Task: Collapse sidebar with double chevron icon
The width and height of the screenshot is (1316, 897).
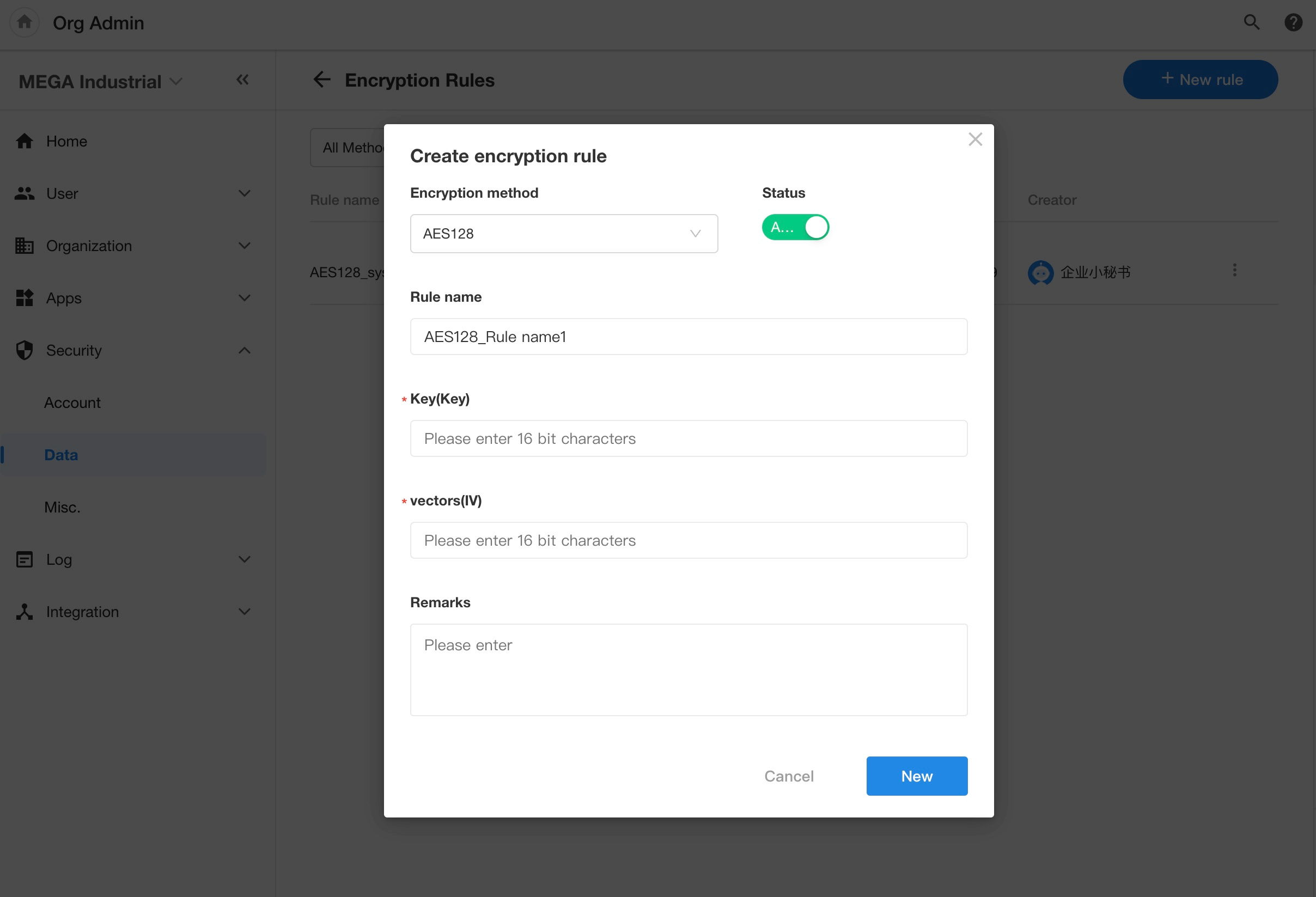Action: [x=242, y=80]
